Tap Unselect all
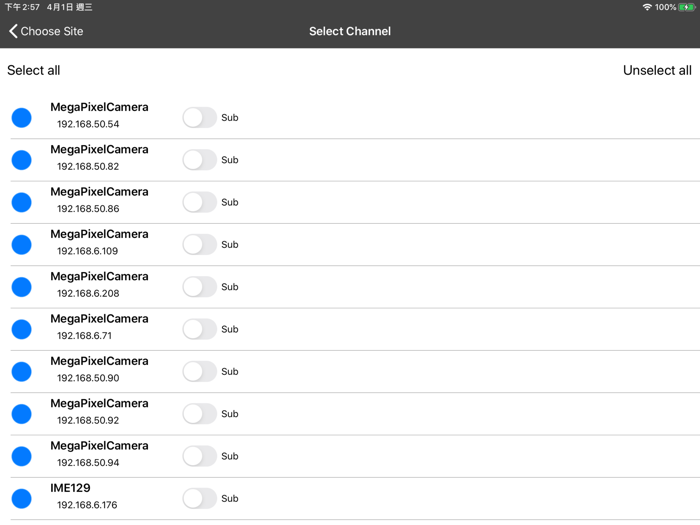Screen dimensions: 700x525 (657, 70)
